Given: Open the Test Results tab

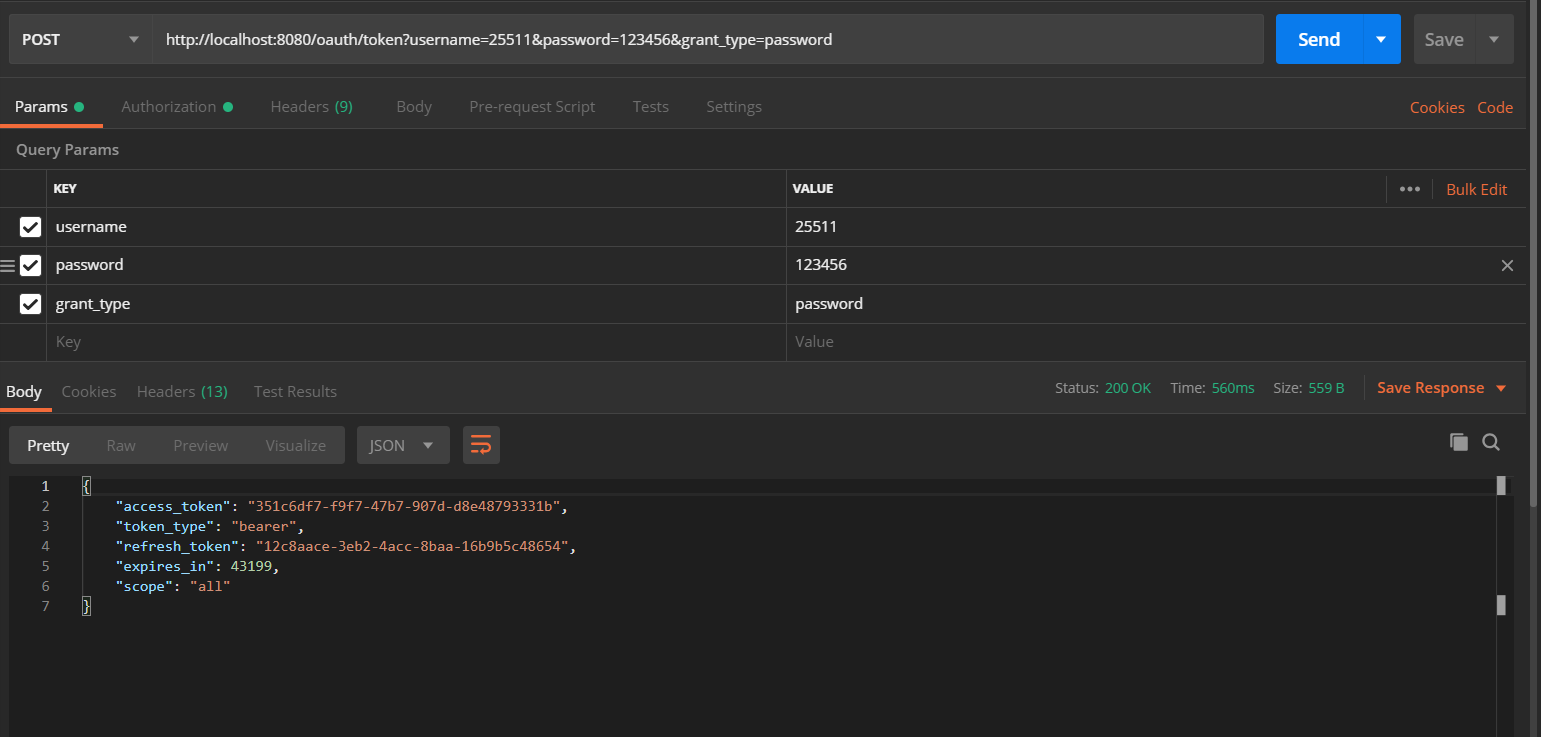Looking at the screenshot, I should tap(295, 391).
